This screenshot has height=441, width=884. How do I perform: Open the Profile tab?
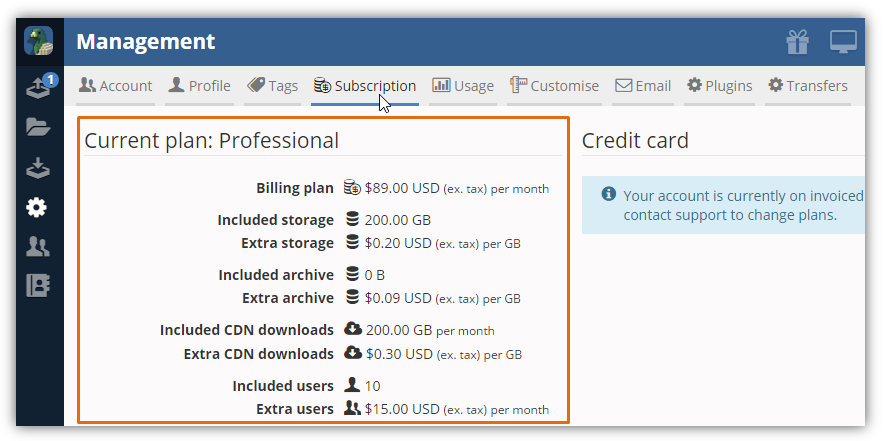point(199,86)
